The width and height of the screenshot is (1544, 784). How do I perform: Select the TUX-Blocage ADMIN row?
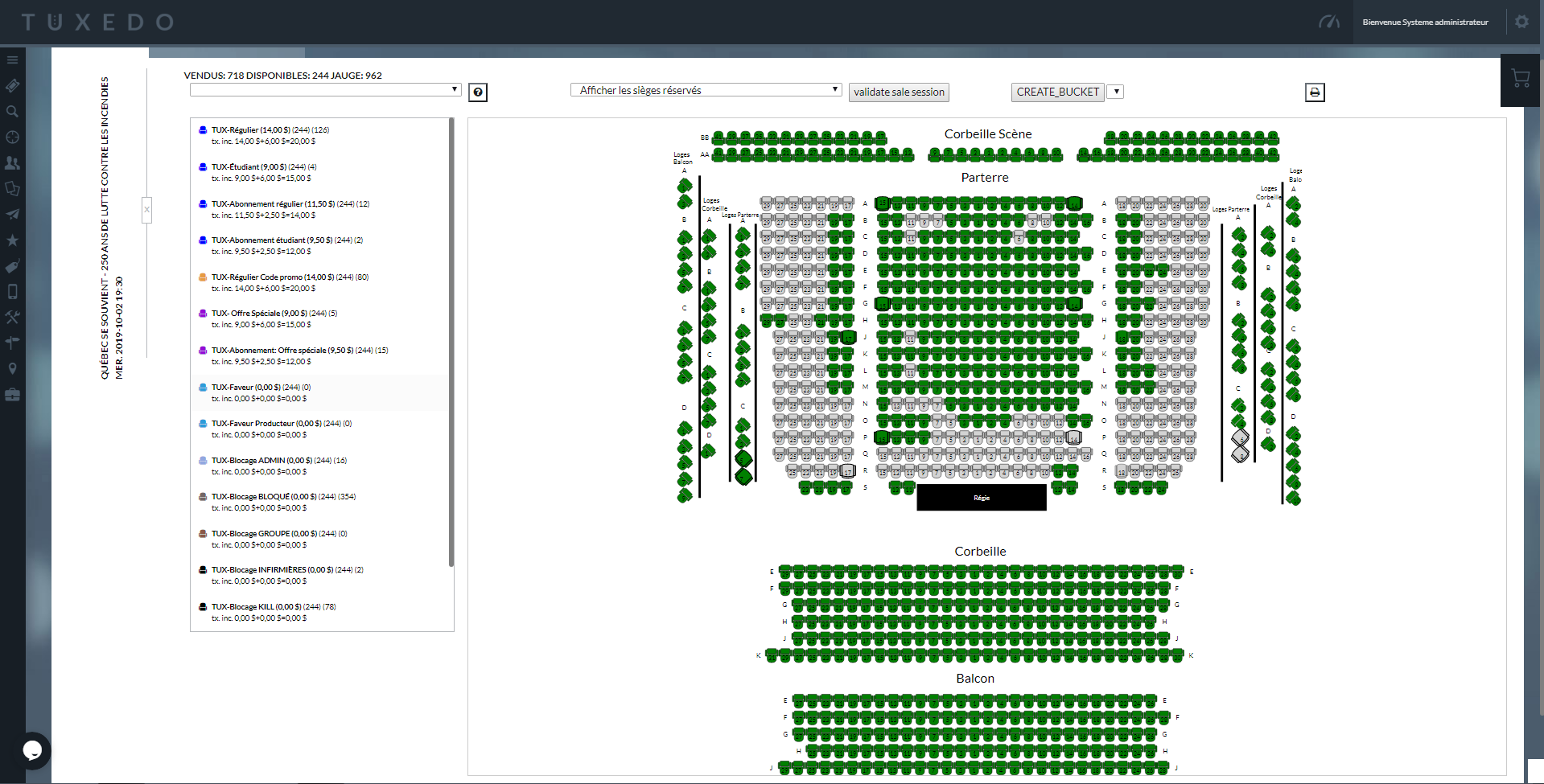(x=320, y=466)
